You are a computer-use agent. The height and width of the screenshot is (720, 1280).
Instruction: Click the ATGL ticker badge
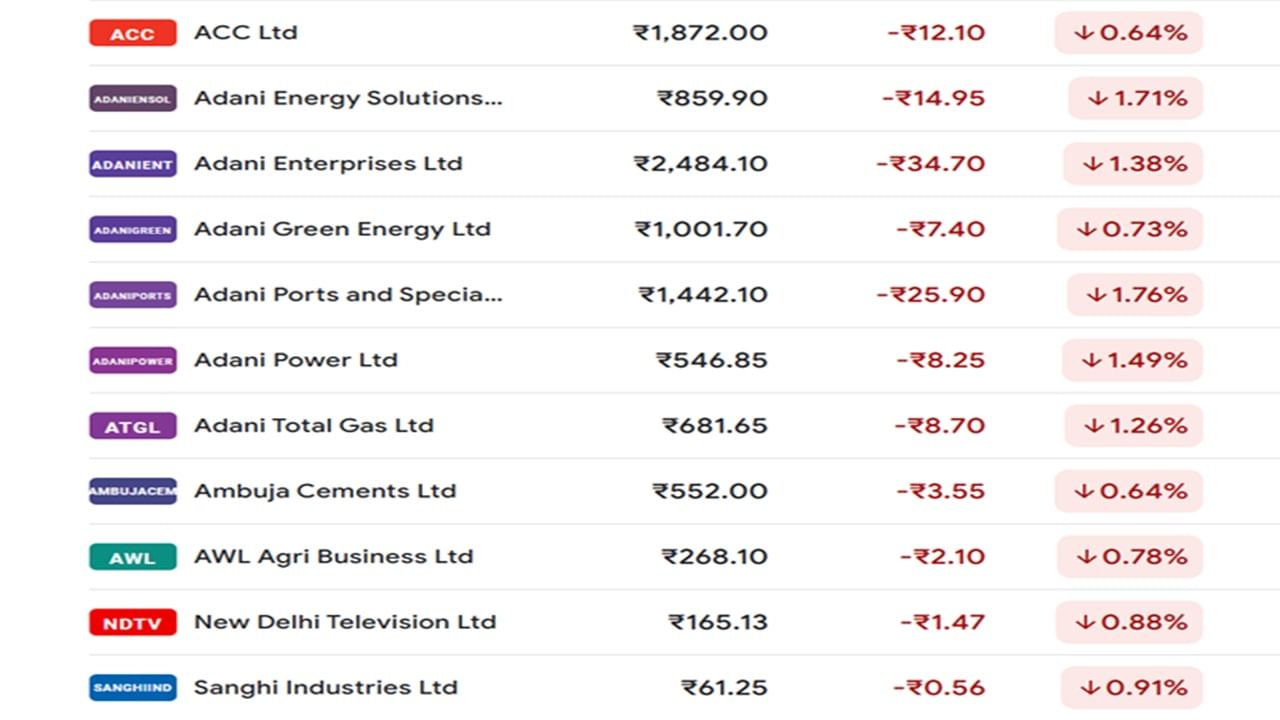(x=133, y=426)
